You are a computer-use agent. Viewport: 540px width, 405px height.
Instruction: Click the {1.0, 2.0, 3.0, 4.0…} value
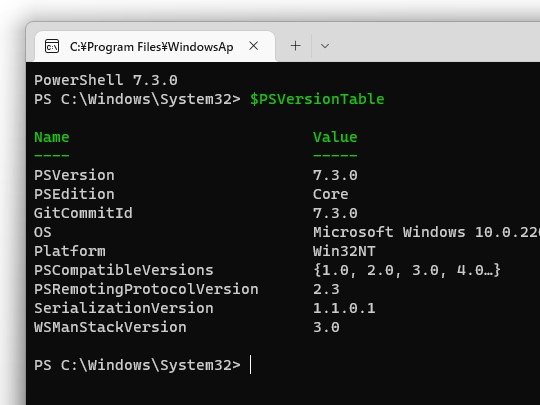pos(407,270)
